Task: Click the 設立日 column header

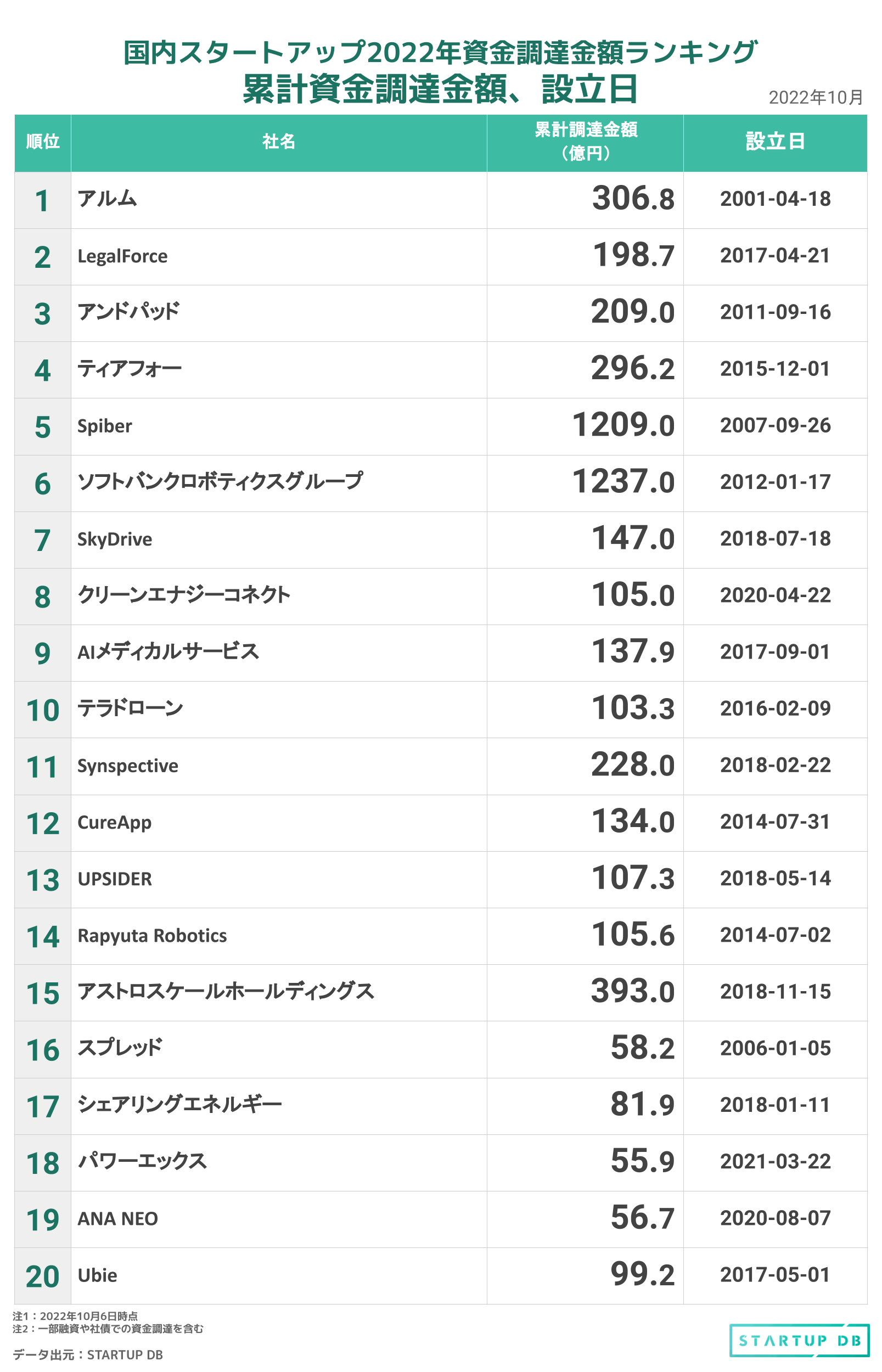Action: 775,142
